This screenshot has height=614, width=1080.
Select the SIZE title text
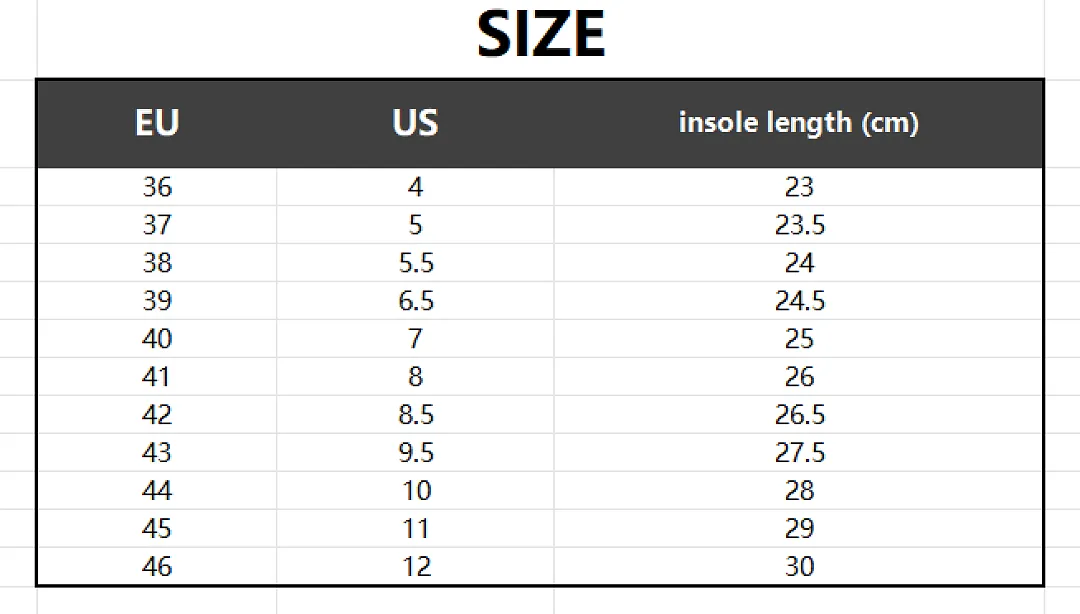[541, 34]
